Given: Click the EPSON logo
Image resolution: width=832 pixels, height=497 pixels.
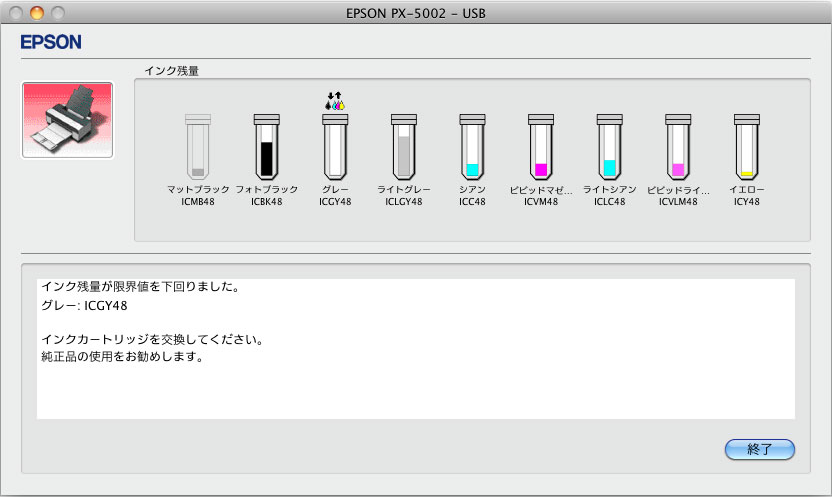Looking at the screenshot, I should coord(51,42).
